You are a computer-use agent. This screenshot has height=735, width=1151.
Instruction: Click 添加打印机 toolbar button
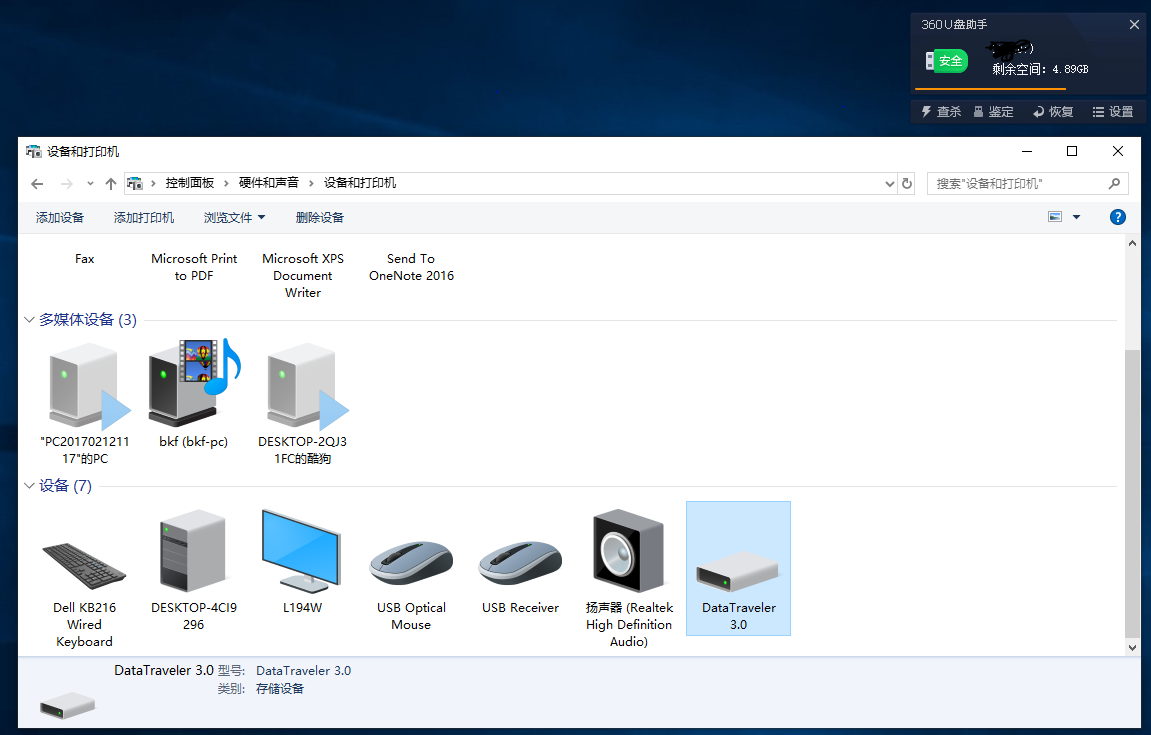144,217
